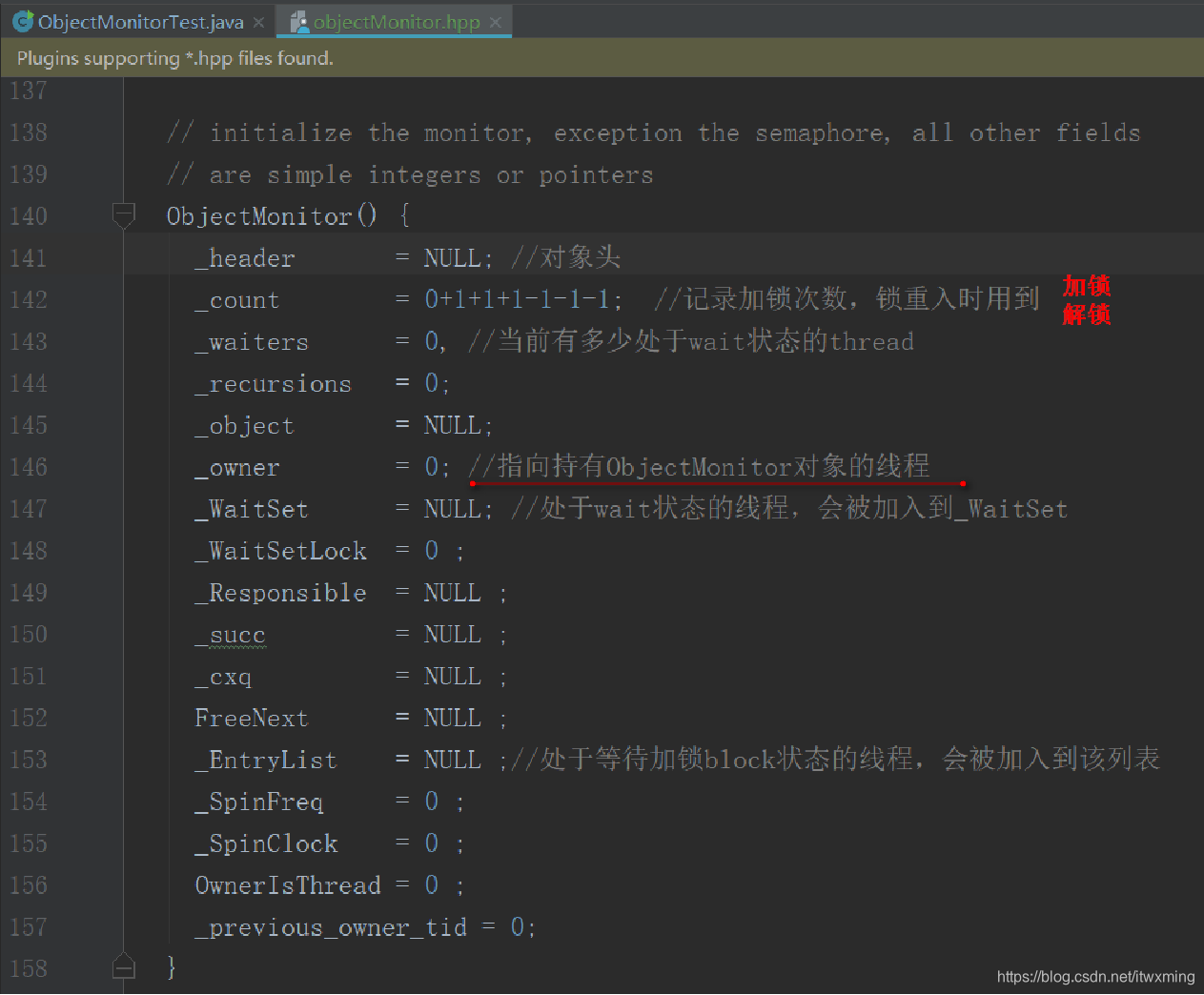Click the fold end marker at line 158
This screenshot has height=995, width=1204.
pos(124,966)
